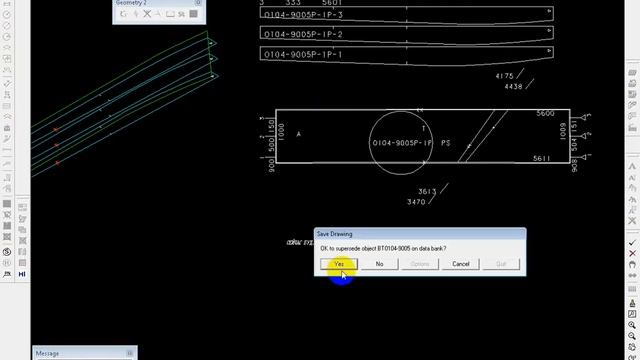The height and width of the screenshot is (360, 640).
Task: Select the X-shaped icon in Geometry 2 toolbar
Action: [x=147, y=14]
